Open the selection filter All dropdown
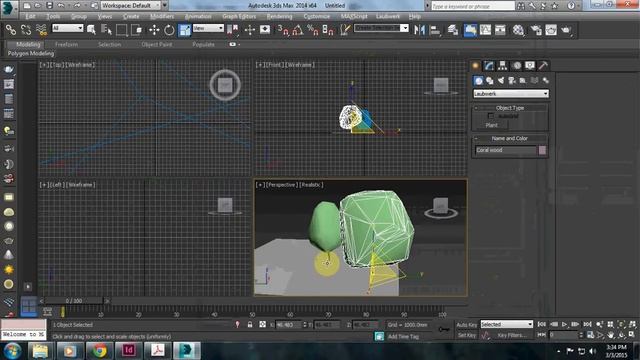Viewport: 640px width, 360px height. [67, 28]
